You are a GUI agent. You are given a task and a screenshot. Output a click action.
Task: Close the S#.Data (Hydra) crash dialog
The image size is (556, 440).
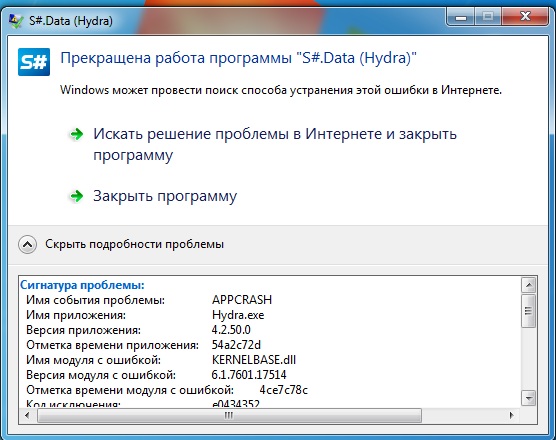[x=525, y=17]
